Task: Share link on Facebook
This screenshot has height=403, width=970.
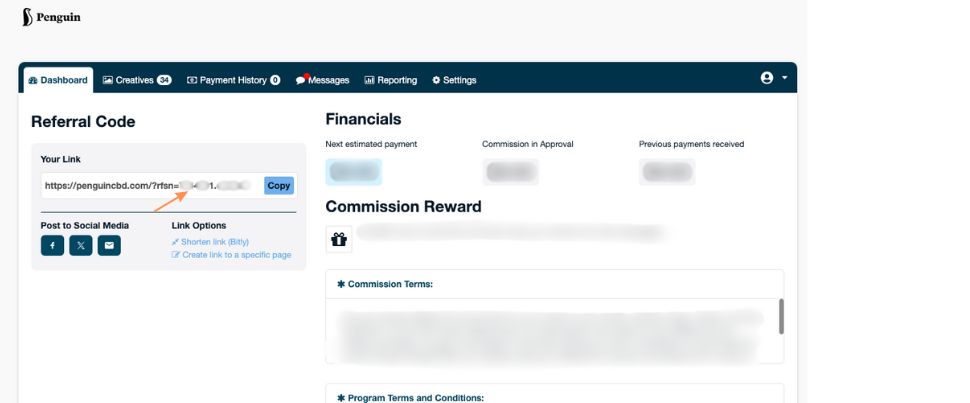Action: click(x=52, y=244)
